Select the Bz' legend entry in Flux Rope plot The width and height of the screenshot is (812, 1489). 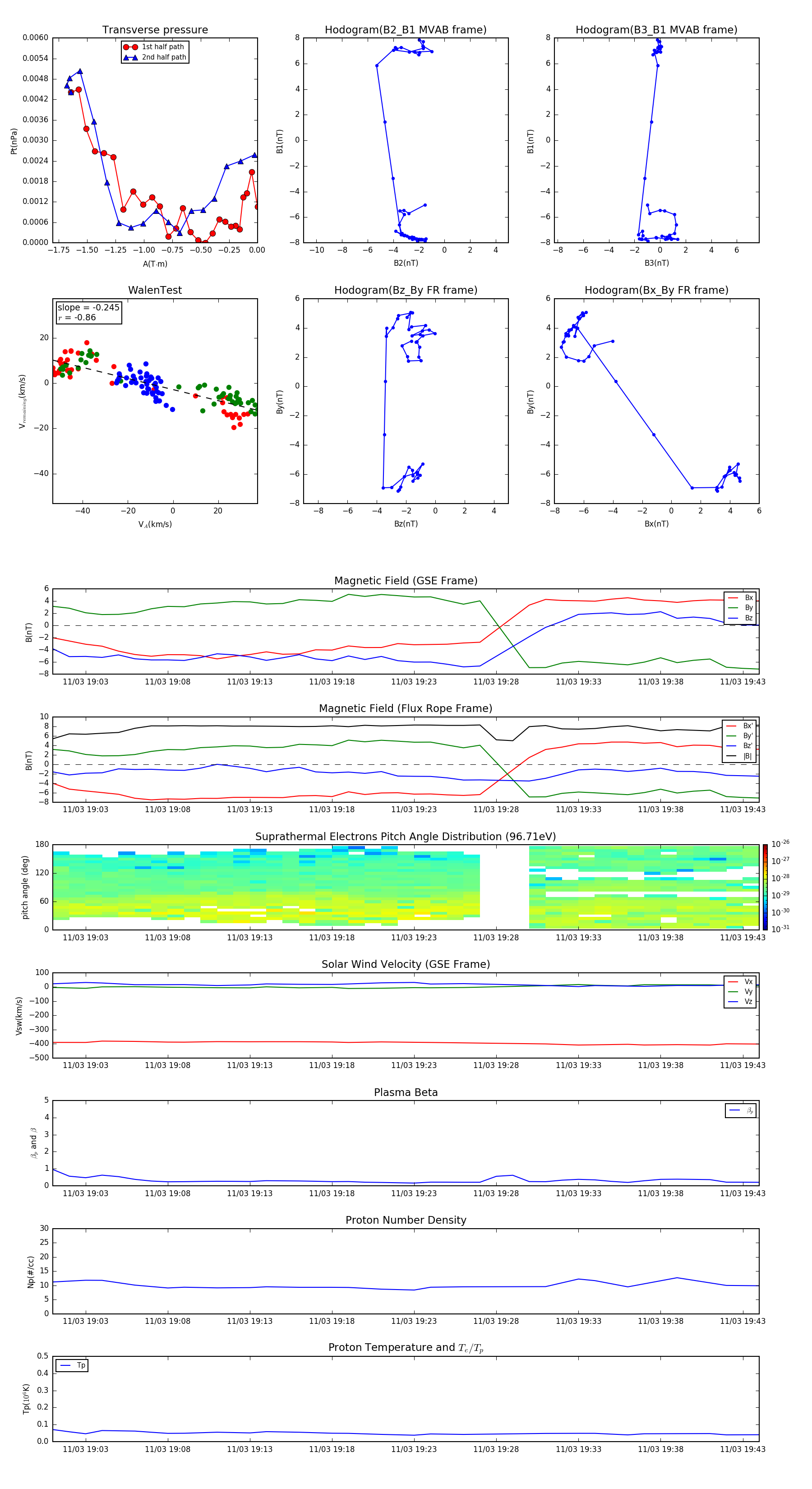740,746
